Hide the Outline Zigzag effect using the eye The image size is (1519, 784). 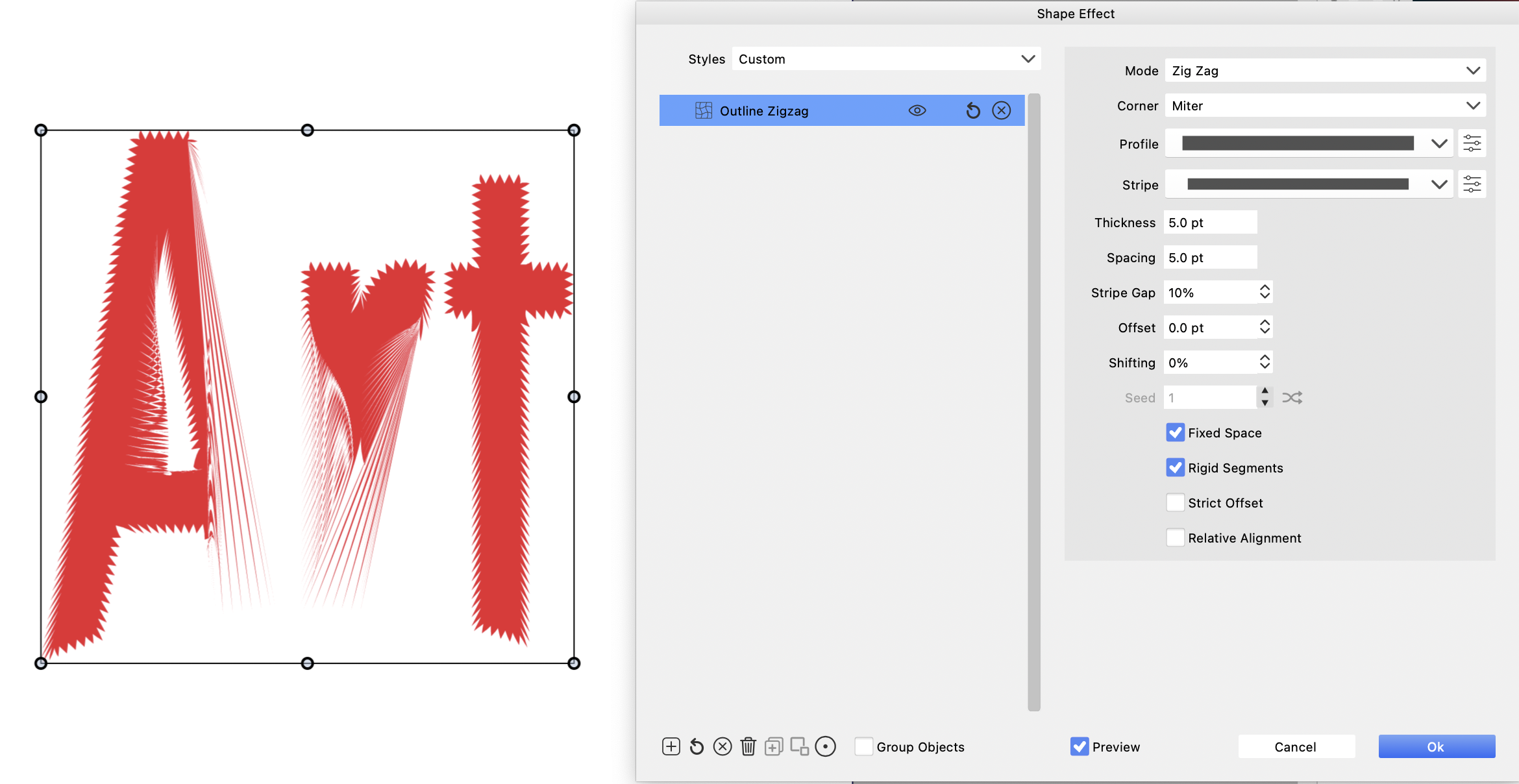tap(917, 111)
